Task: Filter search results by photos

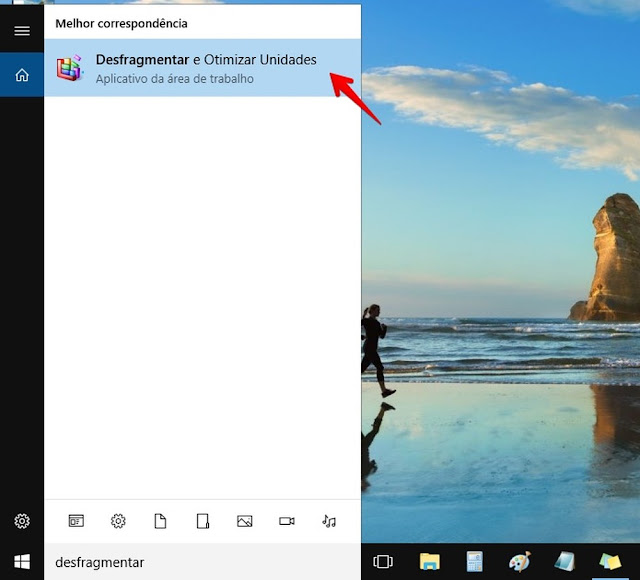Action: 244,521
